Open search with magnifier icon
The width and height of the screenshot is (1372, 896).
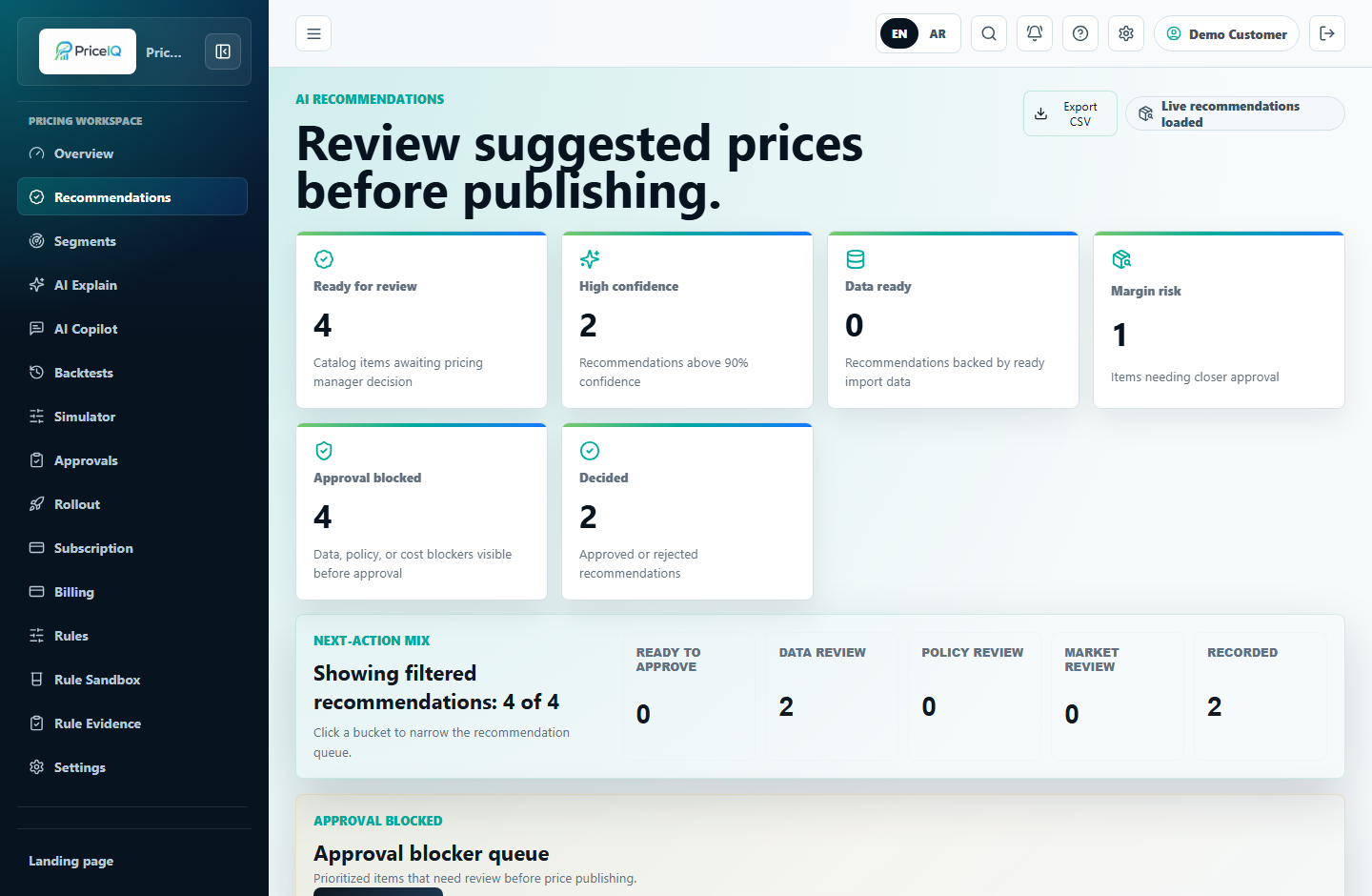(989, 33)
